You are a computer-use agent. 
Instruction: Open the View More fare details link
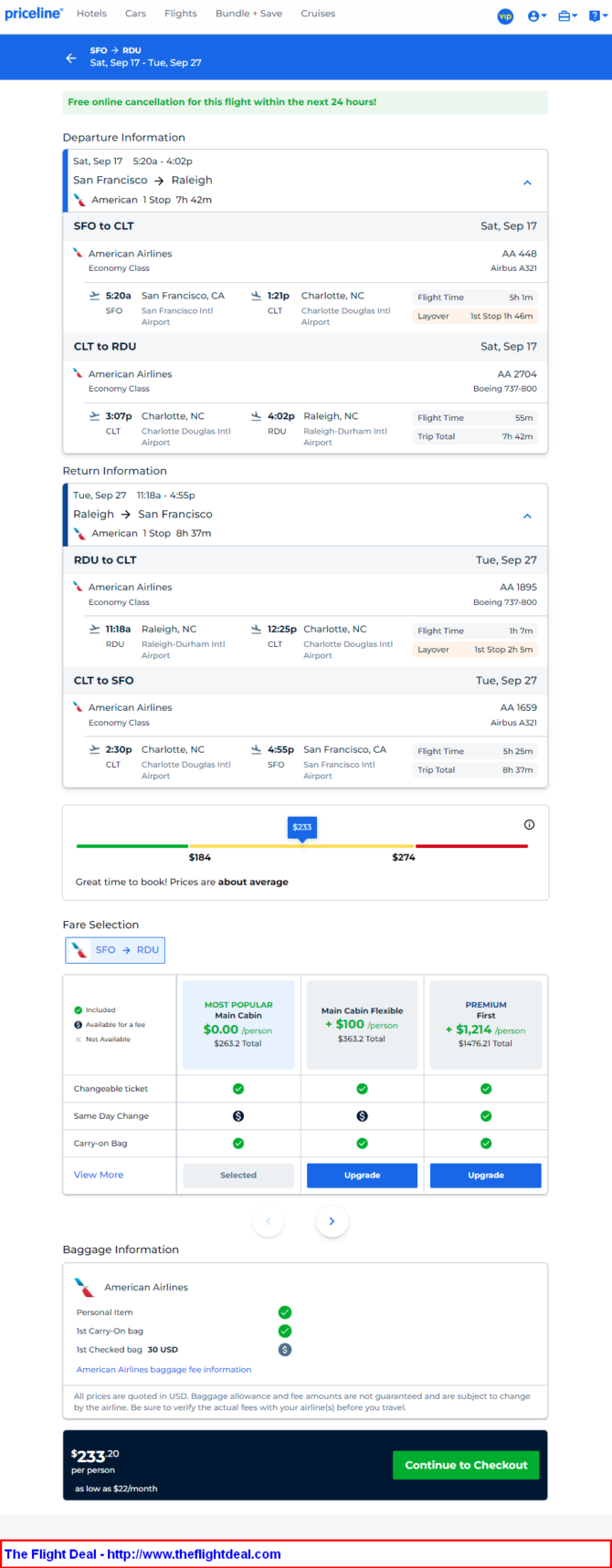click(99, 1175)
